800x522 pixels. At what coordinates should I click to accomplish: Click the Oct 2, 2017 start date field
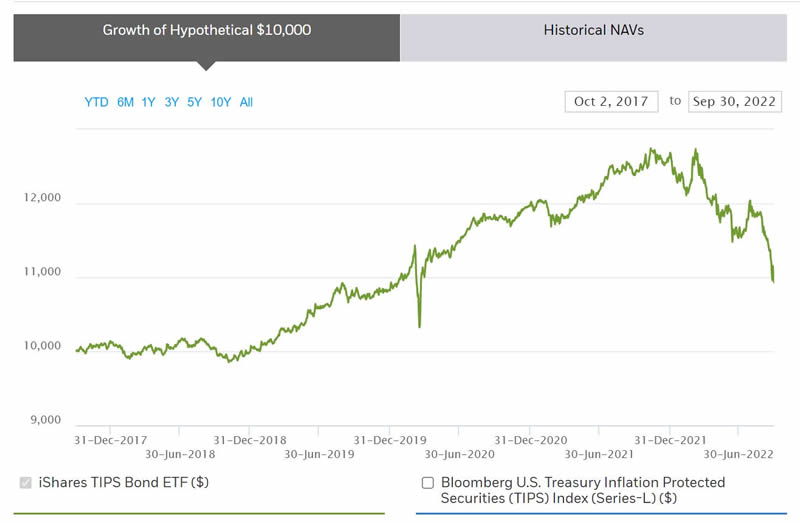(x=611, y=102)
